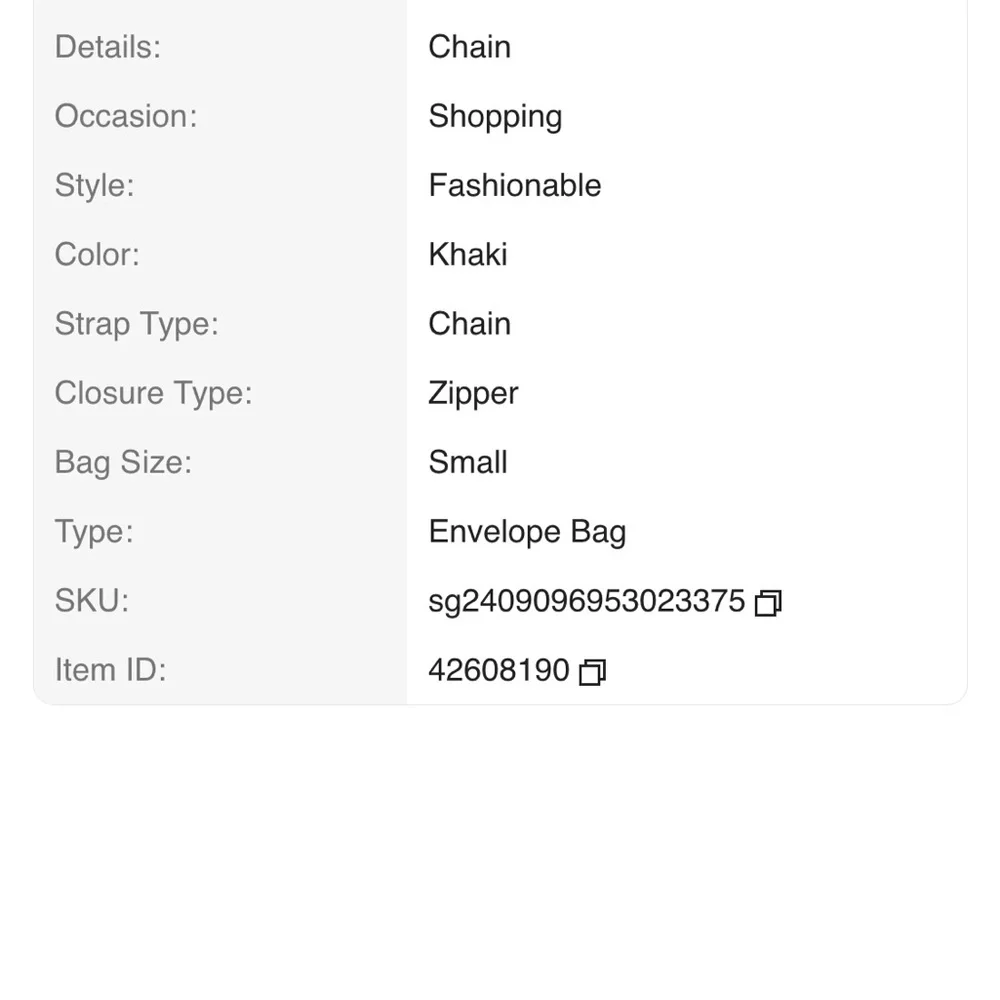Select the SKU value sg2409096953023375
This screenshot has height=1000, width=1000.
point(586,601)
